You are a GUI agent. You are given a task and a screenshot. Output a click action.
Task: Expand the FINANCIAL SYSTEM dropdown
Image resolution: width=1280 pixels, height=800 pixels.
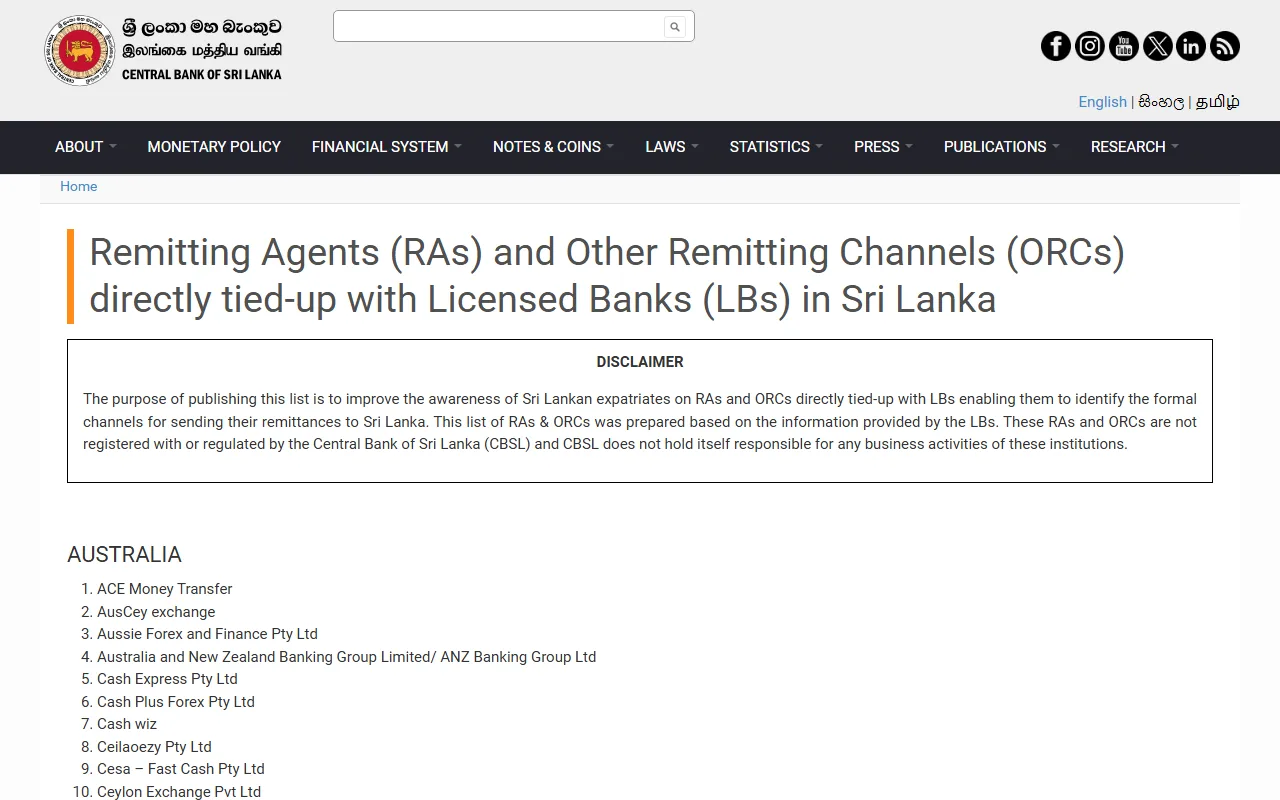387,146
